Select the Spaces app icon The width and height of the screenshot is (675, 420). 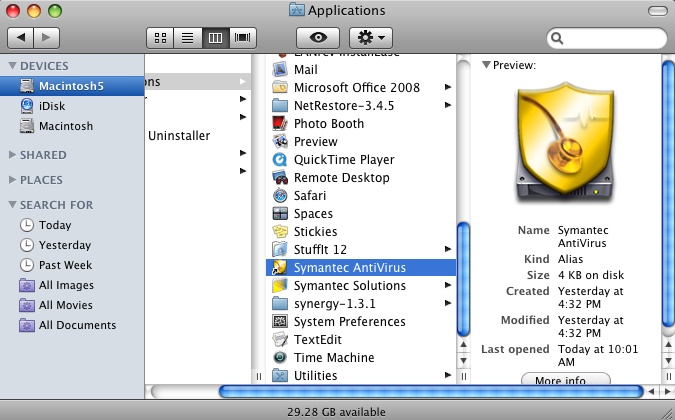click(x=280, y=213)
